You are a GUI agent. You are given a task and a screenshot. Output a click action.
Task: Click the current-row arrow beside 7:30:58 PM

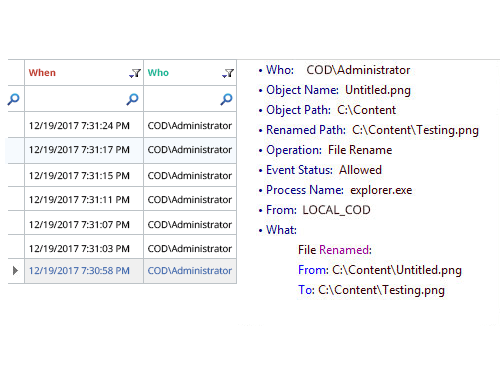[x=15, y=271]
